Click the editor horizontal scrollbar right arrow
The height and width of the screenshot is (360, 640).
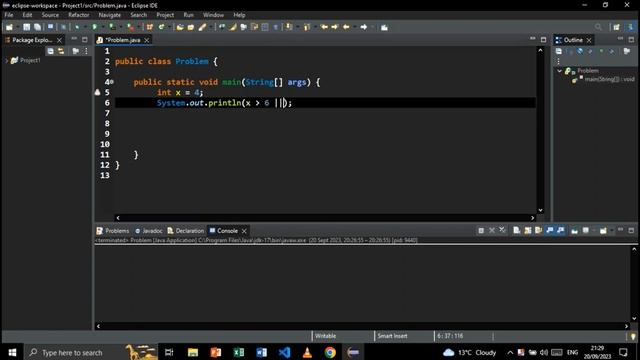click(x=532, y=218)
